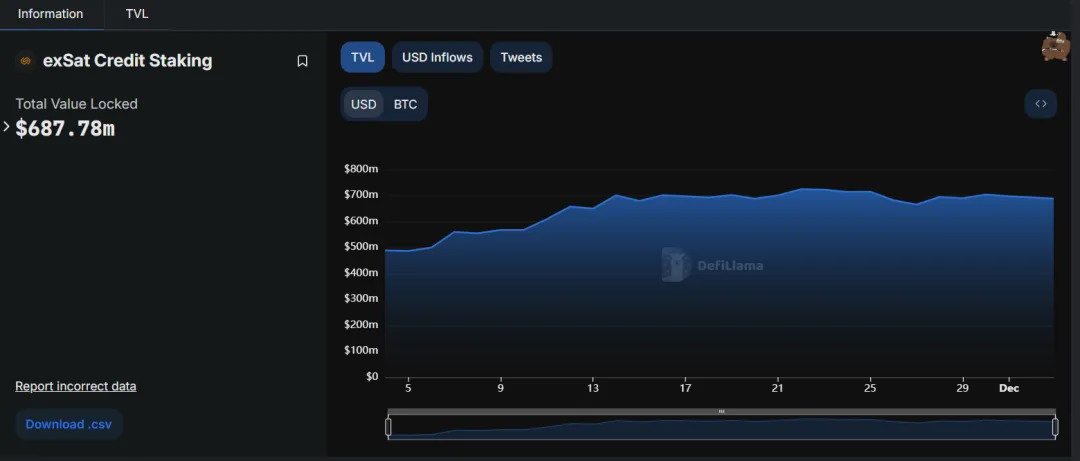Click the Total Value Locked label
1080x461 pixels.
[x=76, y=104]
